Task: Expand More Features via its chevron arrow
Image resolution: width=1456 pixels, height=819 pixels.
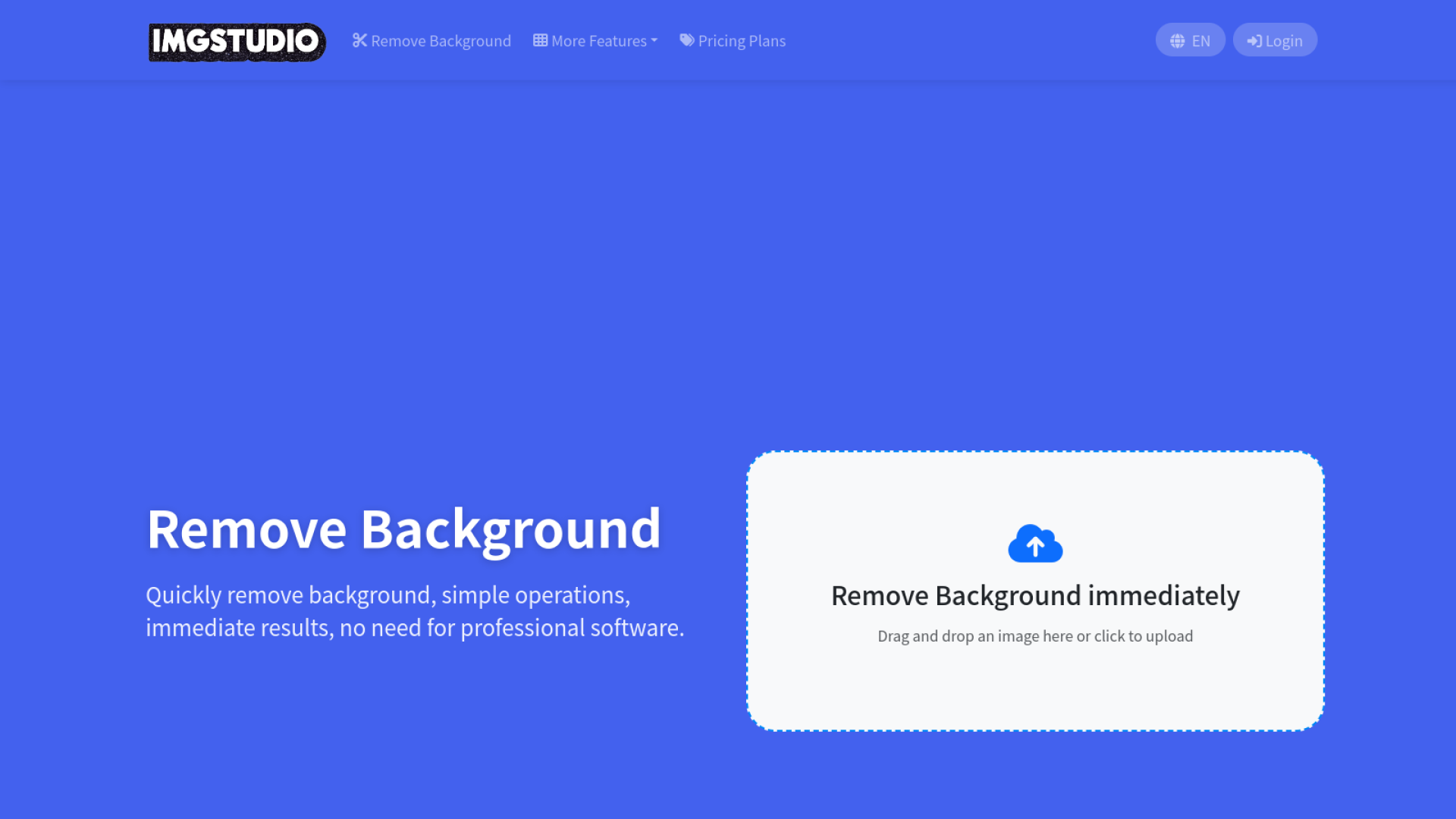Action: [x=654, y=42]
